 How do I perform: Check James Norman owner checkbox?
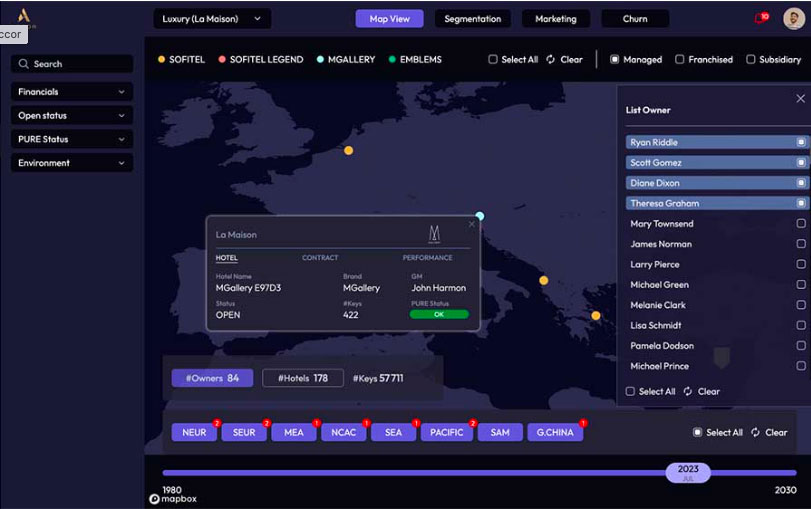pyautogui.click(x=801, y=244)
